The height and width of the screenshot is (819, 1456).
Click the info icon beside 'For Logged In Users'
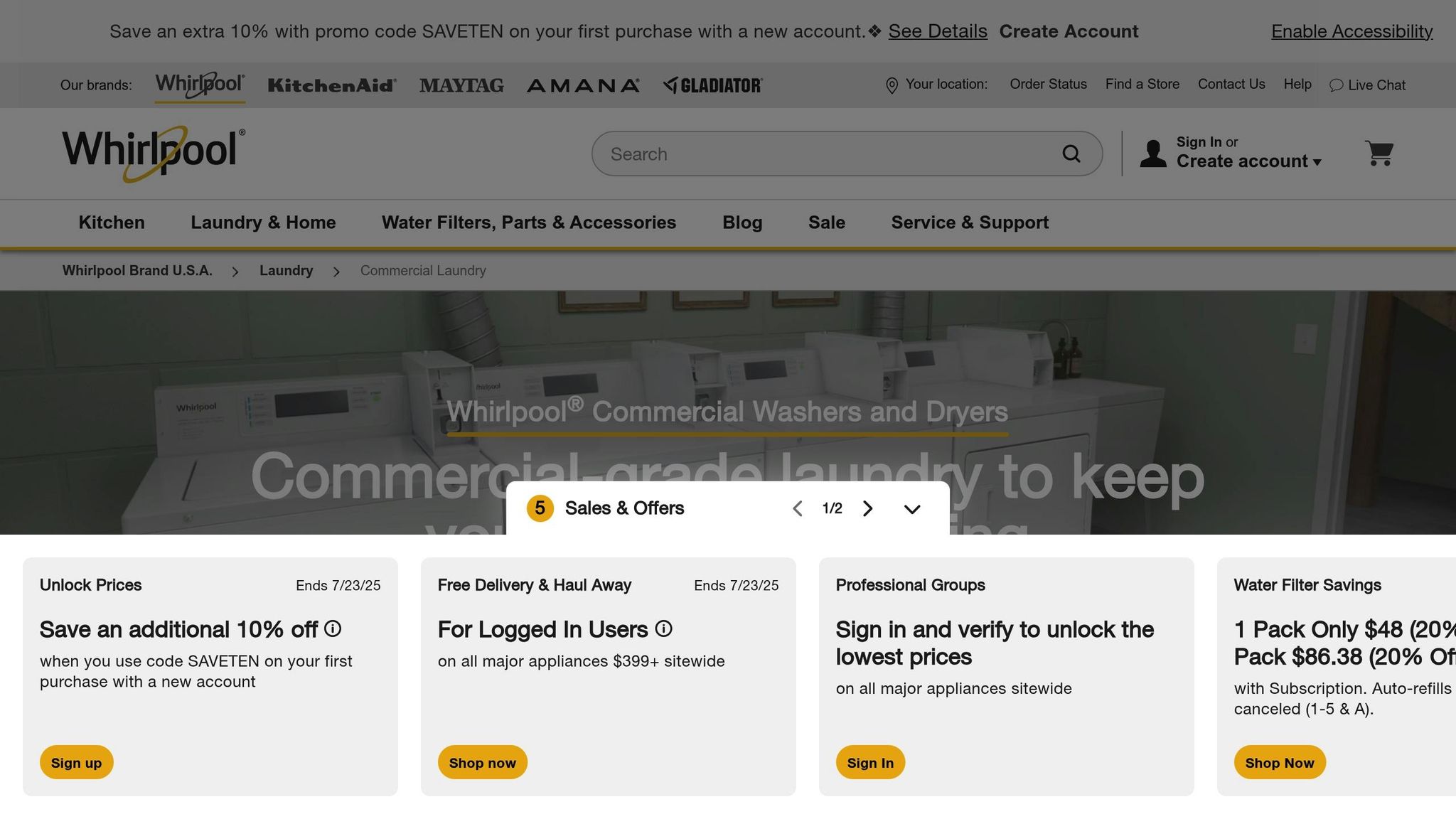click(x=663, y=628)
